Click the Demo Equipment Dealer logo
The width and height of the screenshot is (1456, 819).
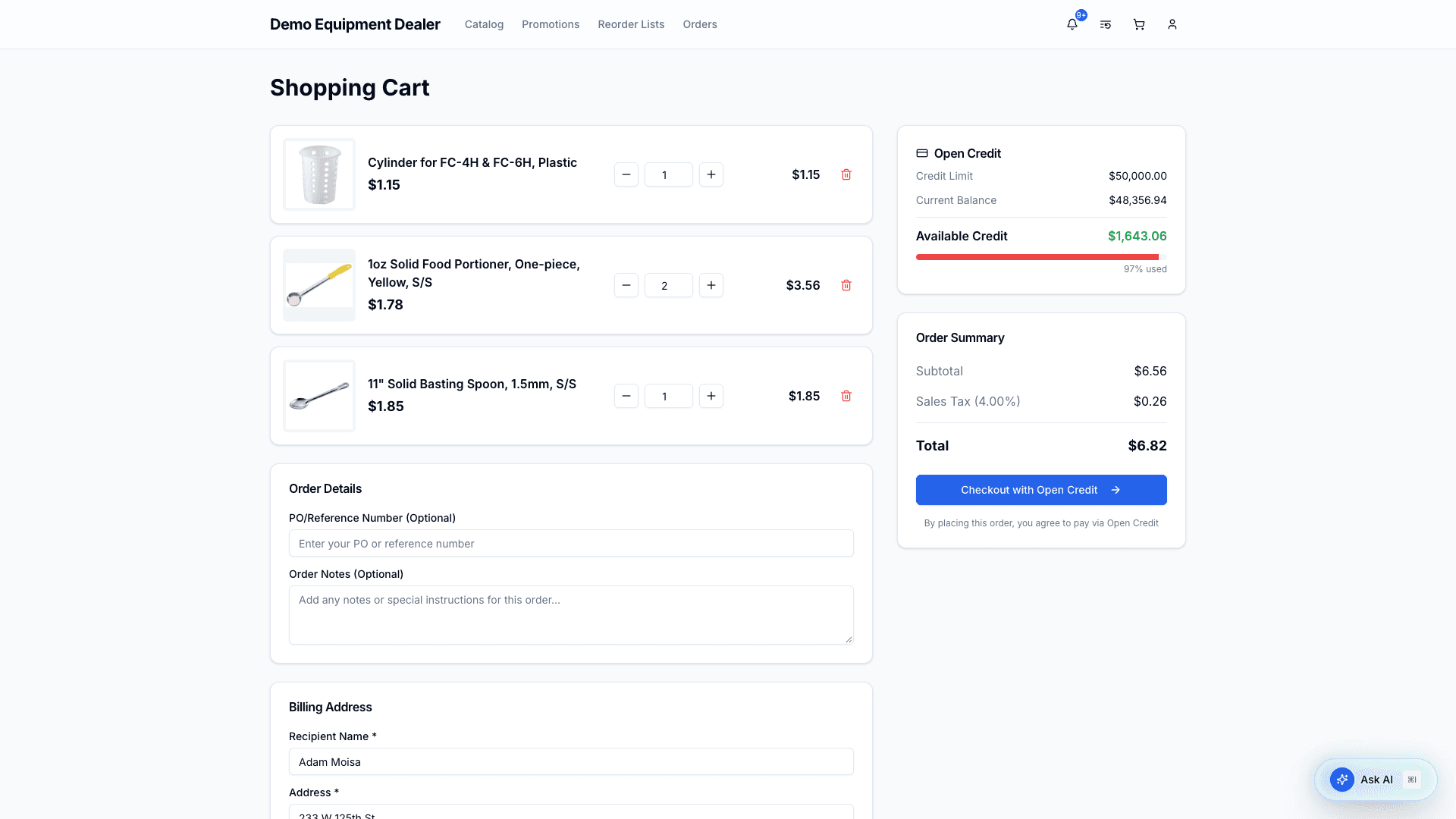click(355, 24)
